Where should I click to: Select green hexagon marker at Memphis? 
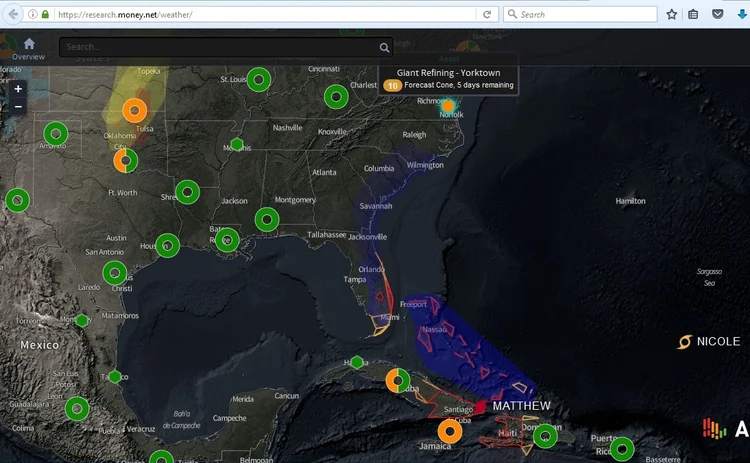click(x=237, y=143)
